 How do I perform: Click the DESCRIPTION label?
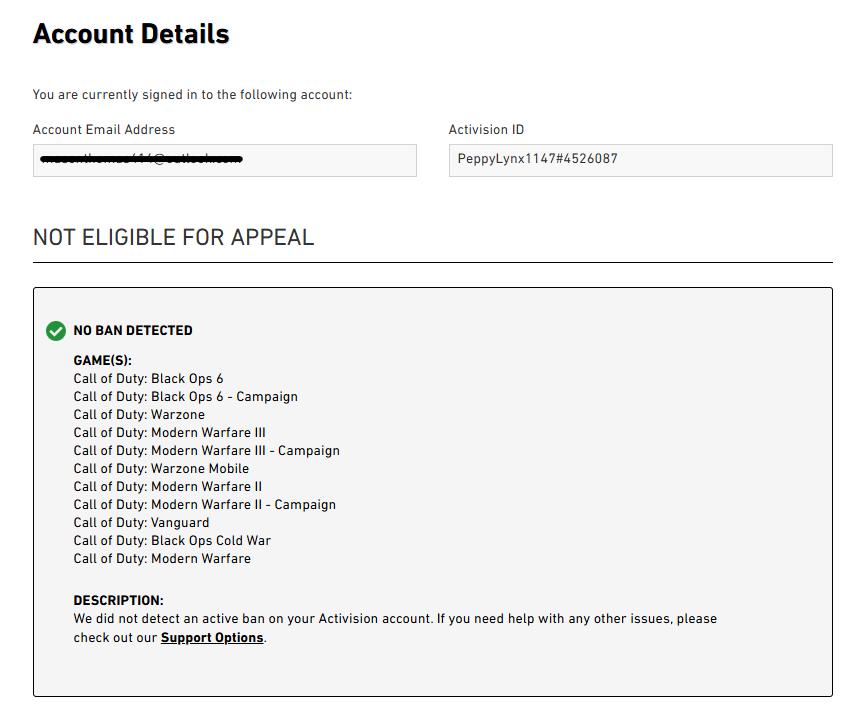118,601
